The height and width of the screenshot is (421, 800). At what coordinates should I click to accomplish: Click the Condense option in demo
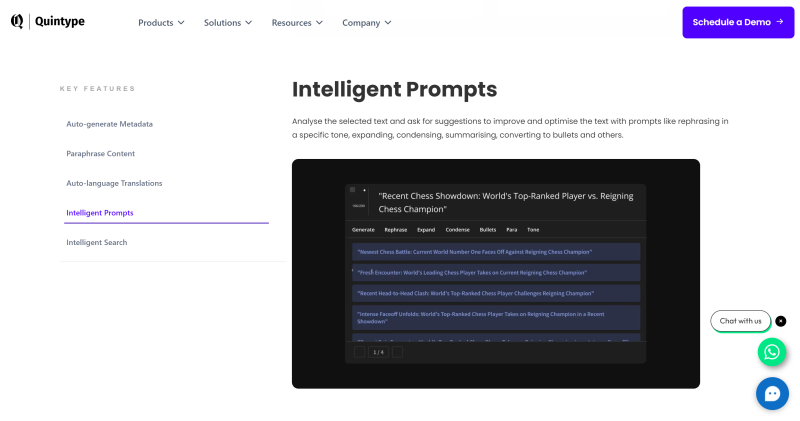click(459, 230)
